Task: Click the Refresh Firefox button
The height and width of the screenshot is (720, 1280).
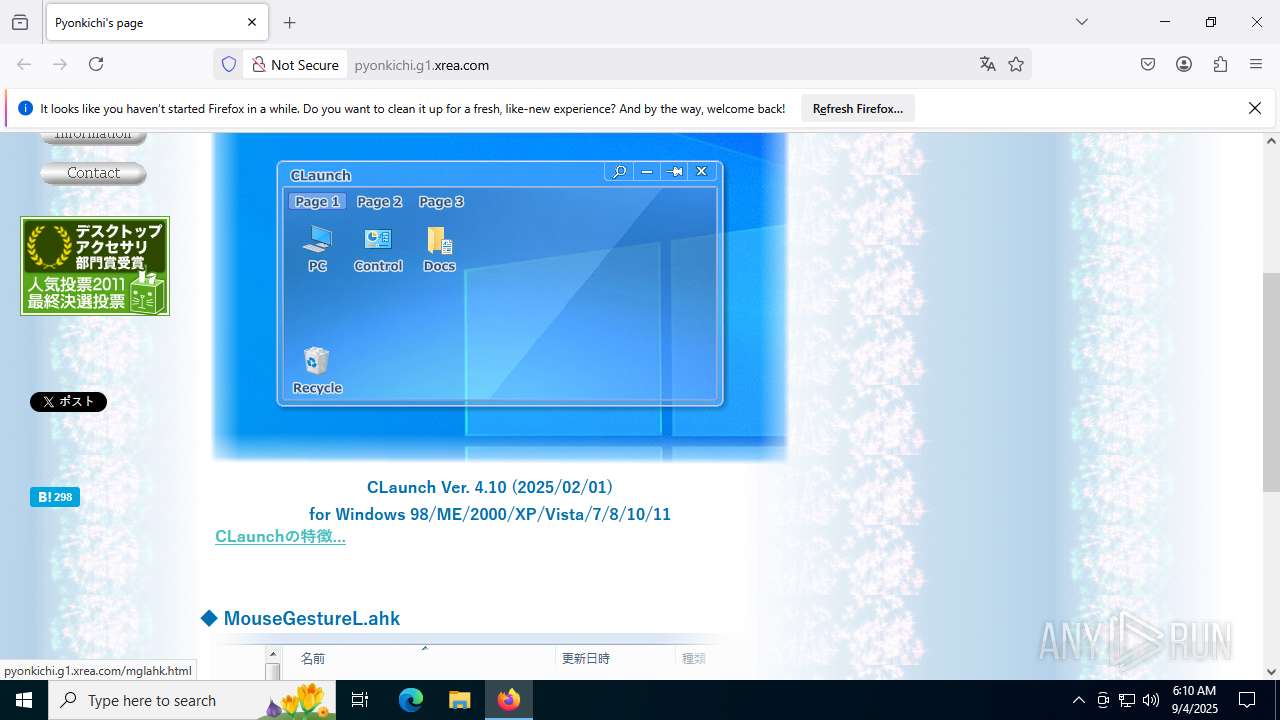Action: [858, 108]
